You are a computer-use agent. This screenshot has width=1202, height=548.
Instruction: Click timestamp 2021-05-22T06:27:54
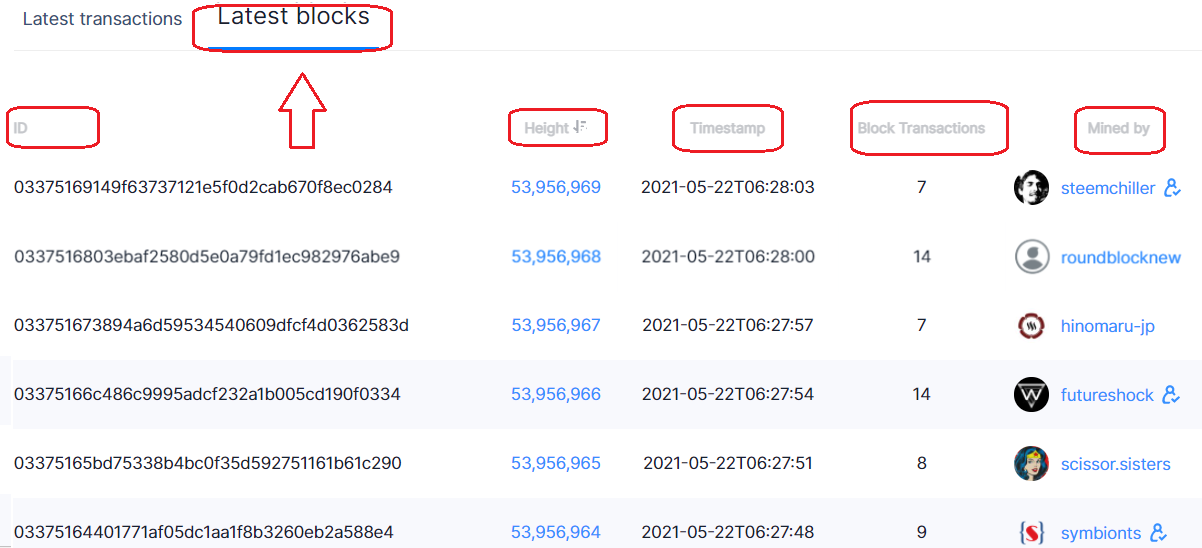click(728, 395)
